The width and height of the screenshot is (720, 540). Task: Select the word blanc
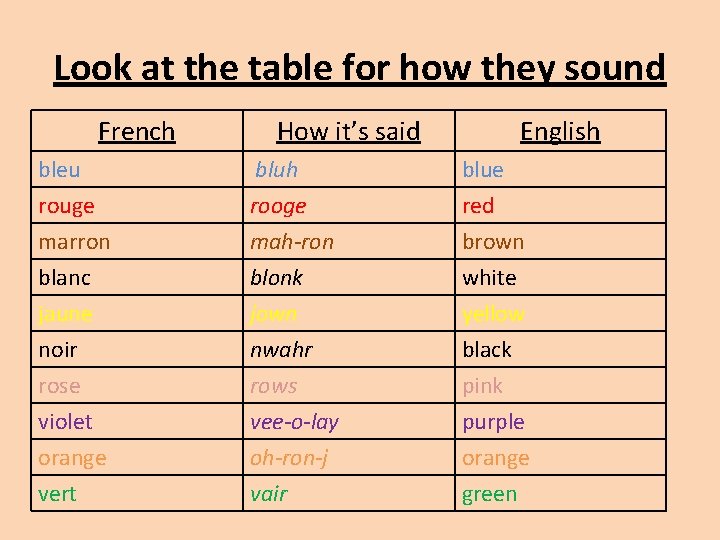point(65,277)
